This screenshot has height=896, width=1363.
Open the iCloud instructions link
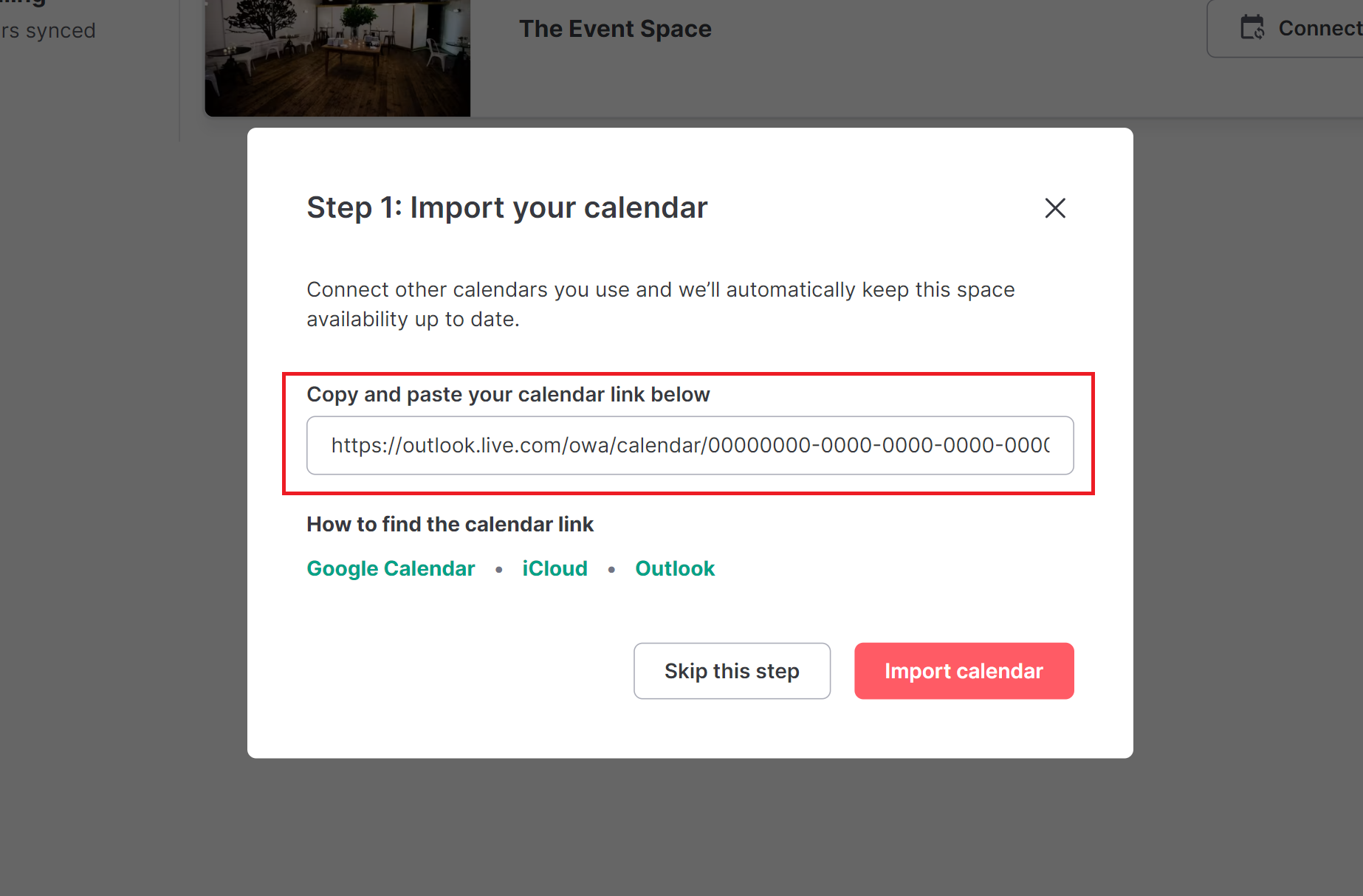(555, 568)
